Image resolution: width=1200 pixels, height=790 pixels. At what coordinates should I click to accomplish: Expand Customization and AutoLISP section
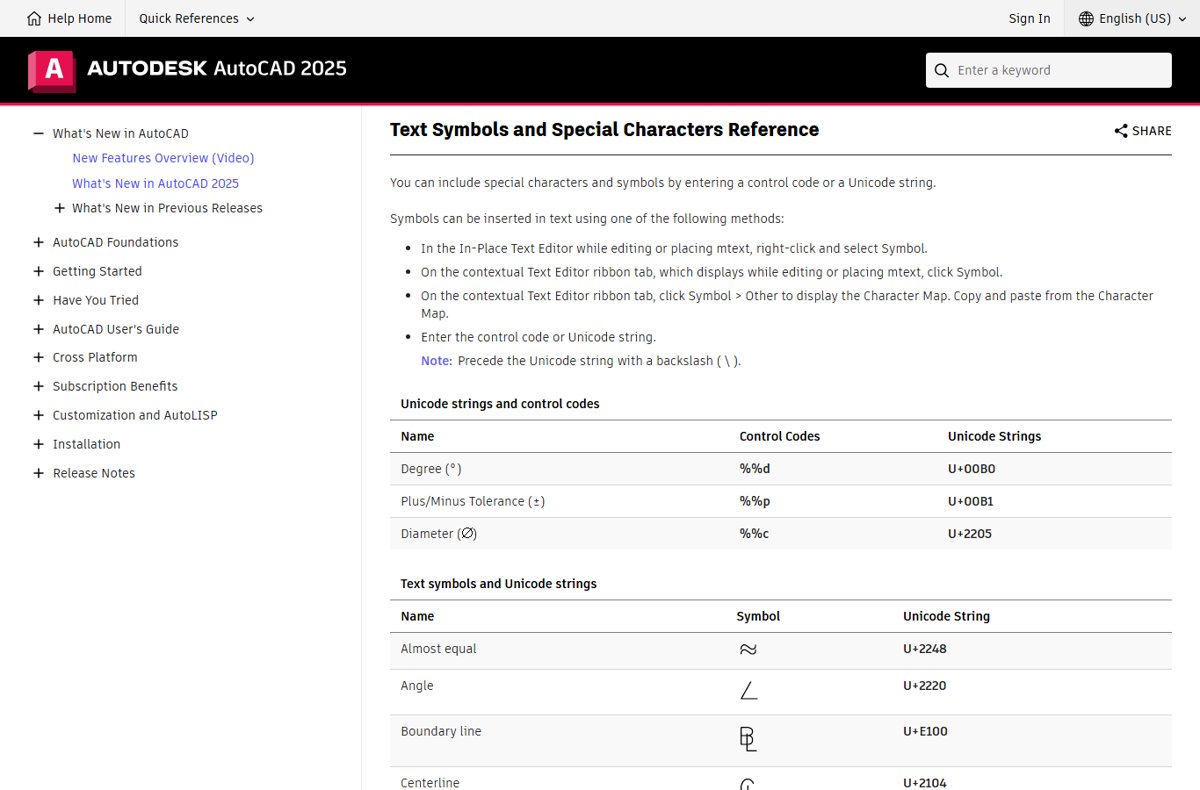click(x=38, y=415)
